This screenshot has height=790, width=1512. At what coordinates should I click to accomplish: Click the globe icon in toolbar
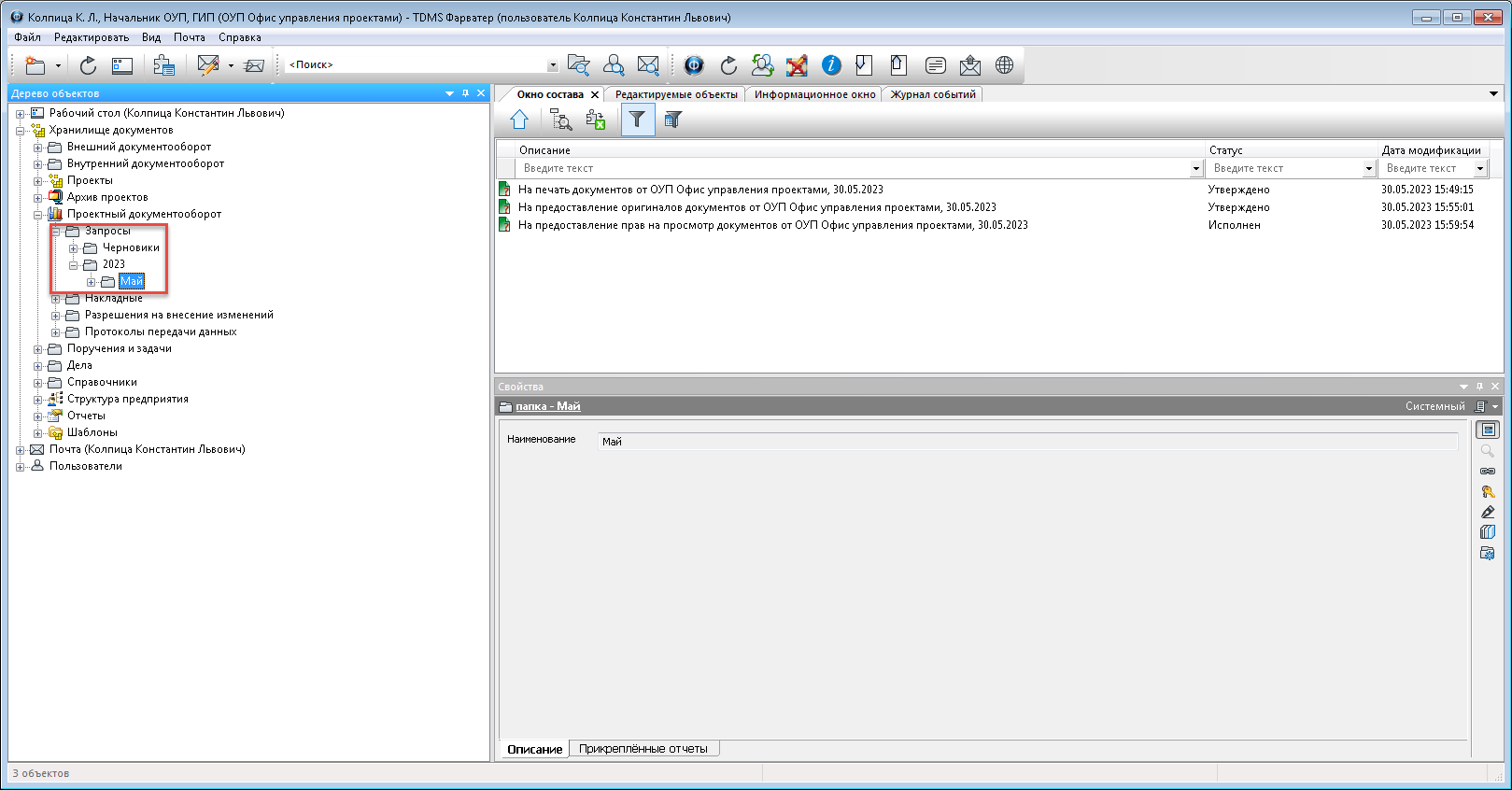1005,65
